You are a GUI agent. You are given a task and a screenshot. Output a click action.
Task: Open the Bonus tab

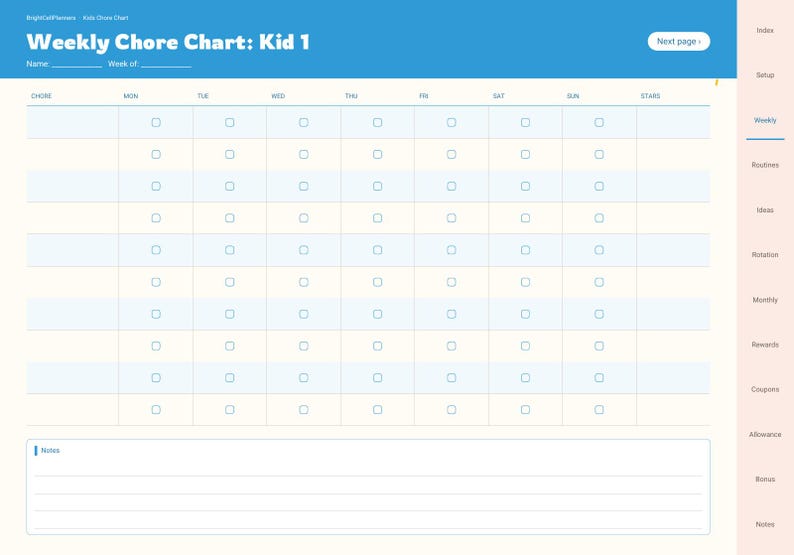(765, 479)
